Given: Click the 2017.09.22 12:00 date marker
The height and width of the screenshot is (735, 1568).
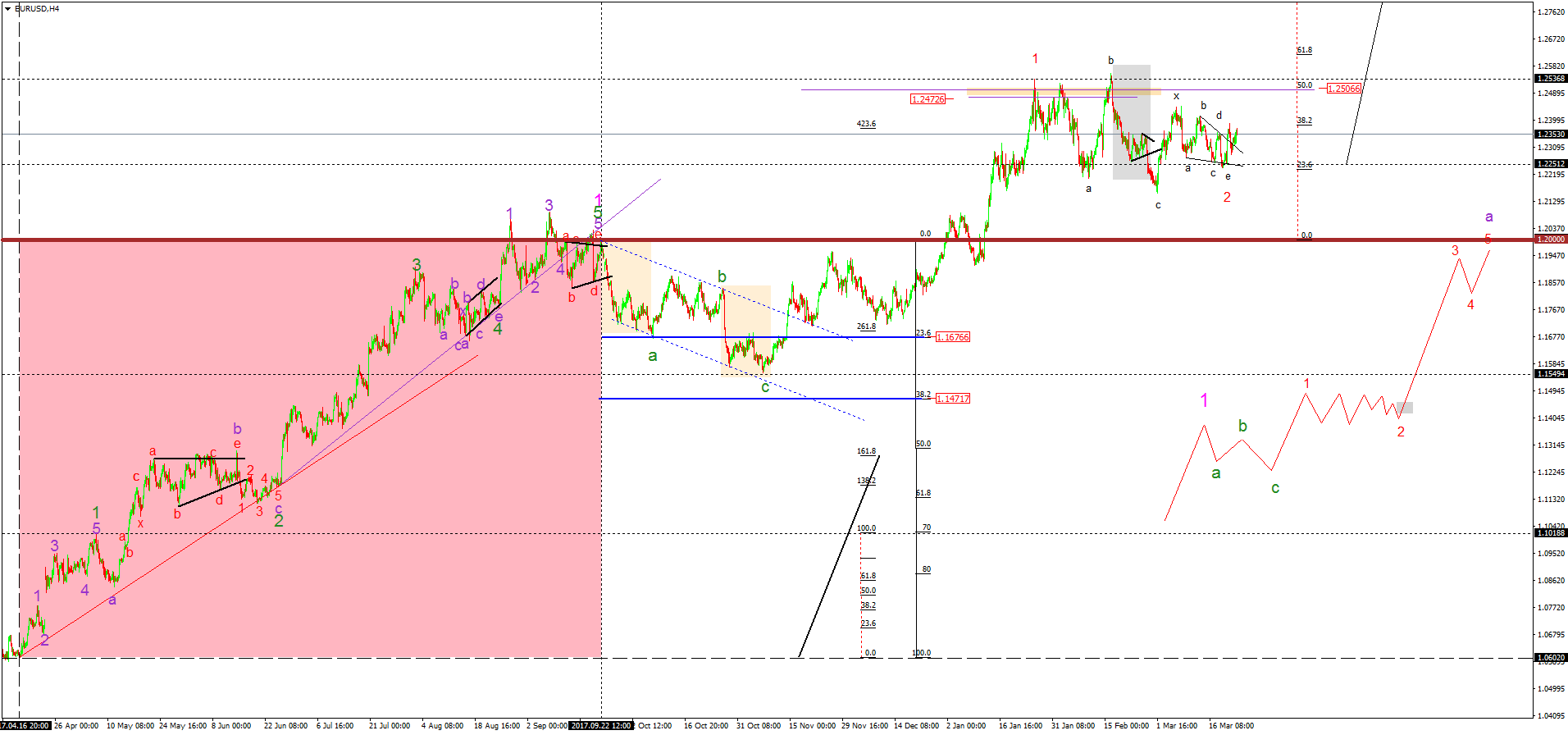Looking at the screenshot, I should click(602, 726).
